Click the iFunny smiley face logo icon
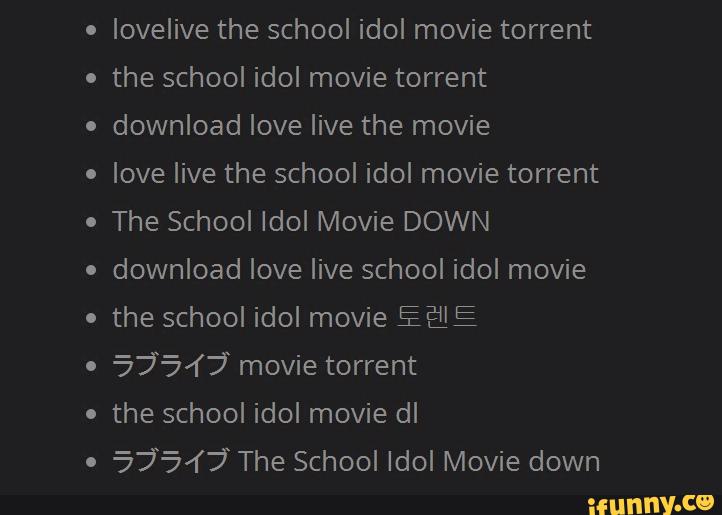This screenshot has height=515, width=722. click(705, 503)
